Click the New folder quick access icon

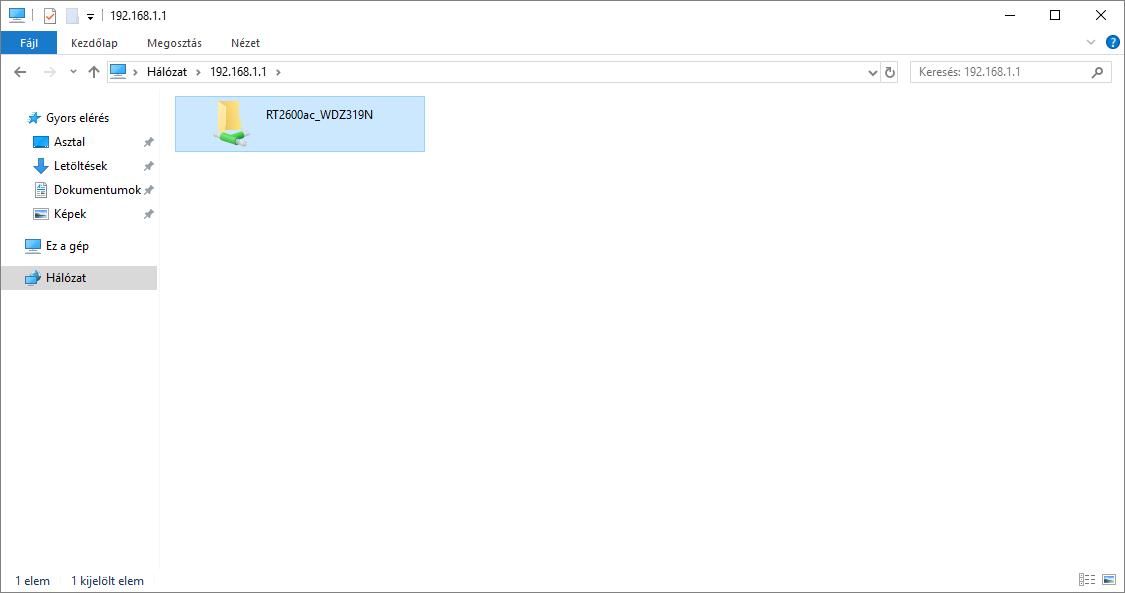pos(72,15)
